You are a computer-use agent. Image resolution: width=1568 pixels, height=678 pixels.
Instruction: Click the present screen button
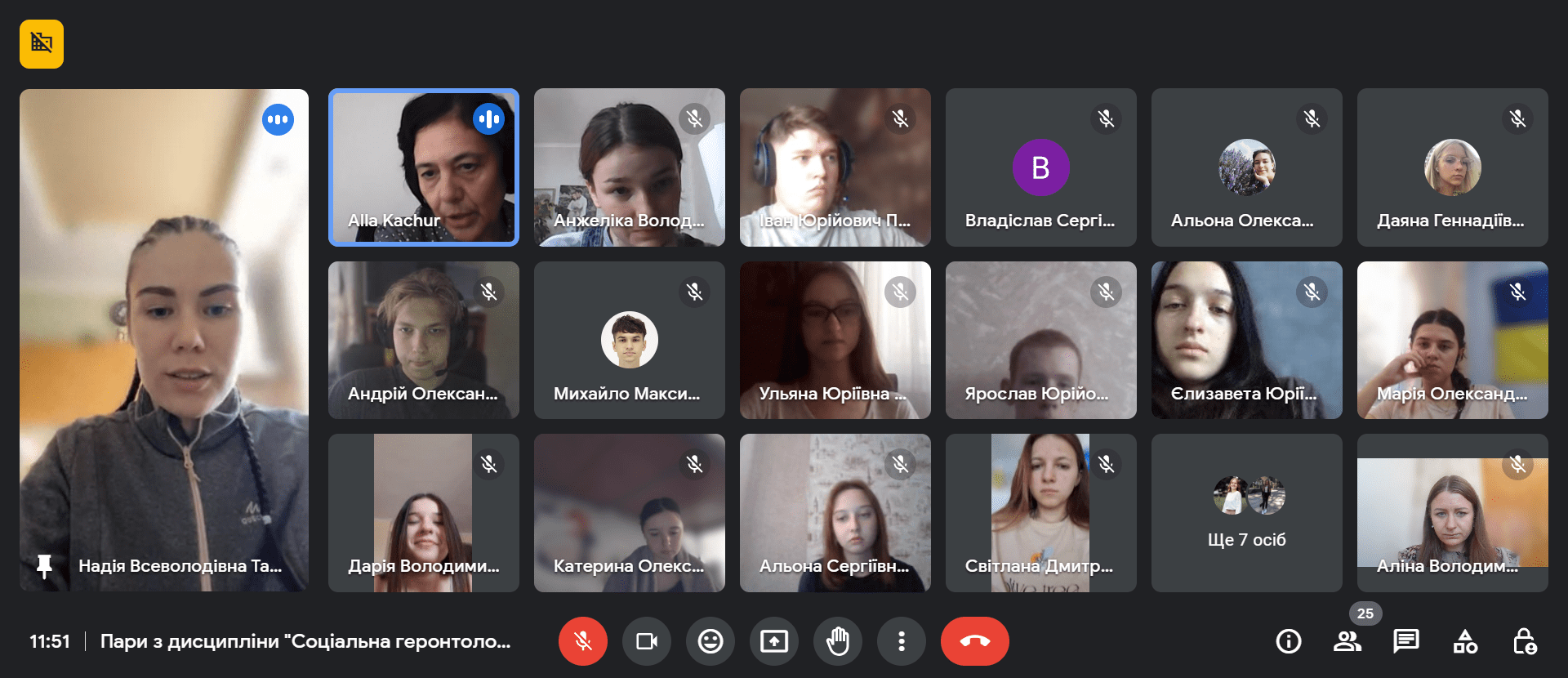[773, 641]
